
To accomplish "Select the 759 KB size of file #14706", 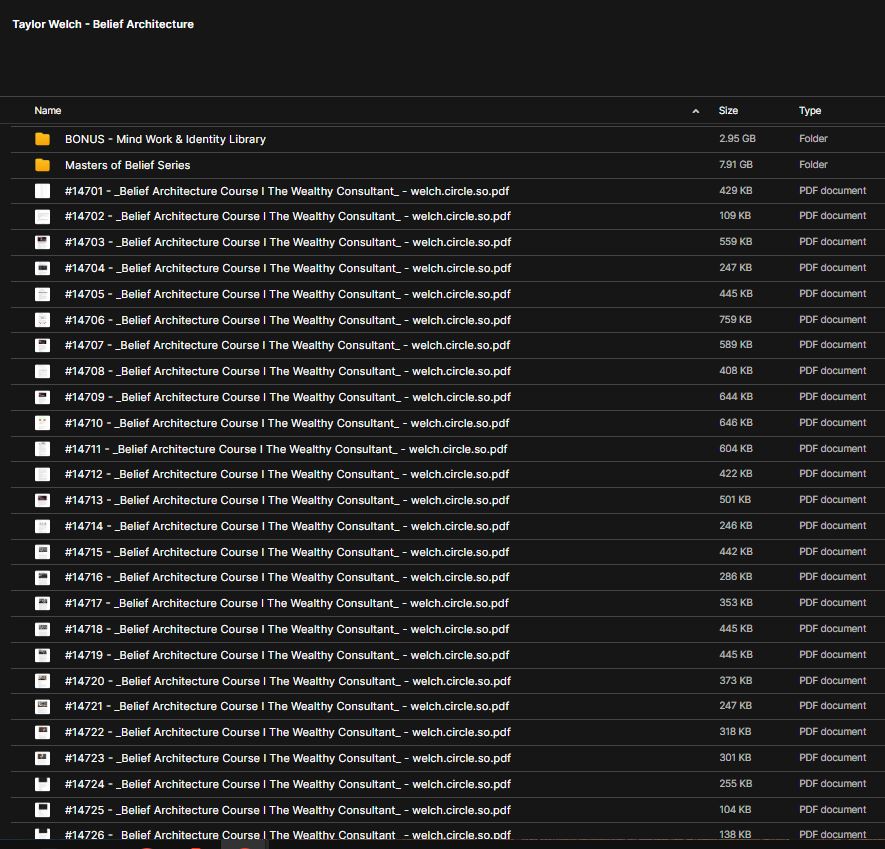I will 735,320.
